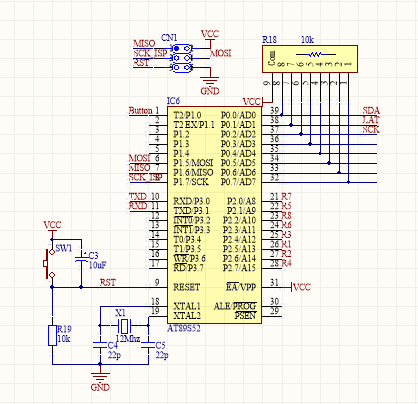The width and height of the screenshot is (418, 404).
Task: Select the MISO net label at pin 7
Action: click(140, 168)
